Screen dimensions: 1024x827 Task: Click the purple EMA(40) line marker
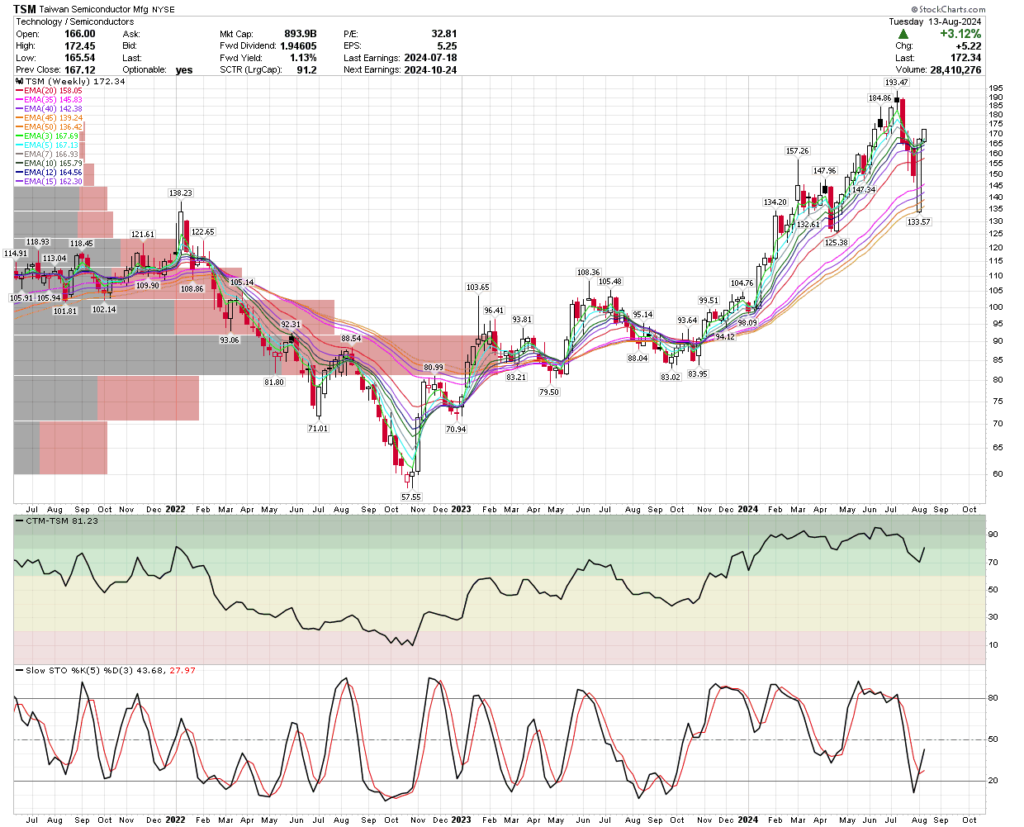(18, 109)
